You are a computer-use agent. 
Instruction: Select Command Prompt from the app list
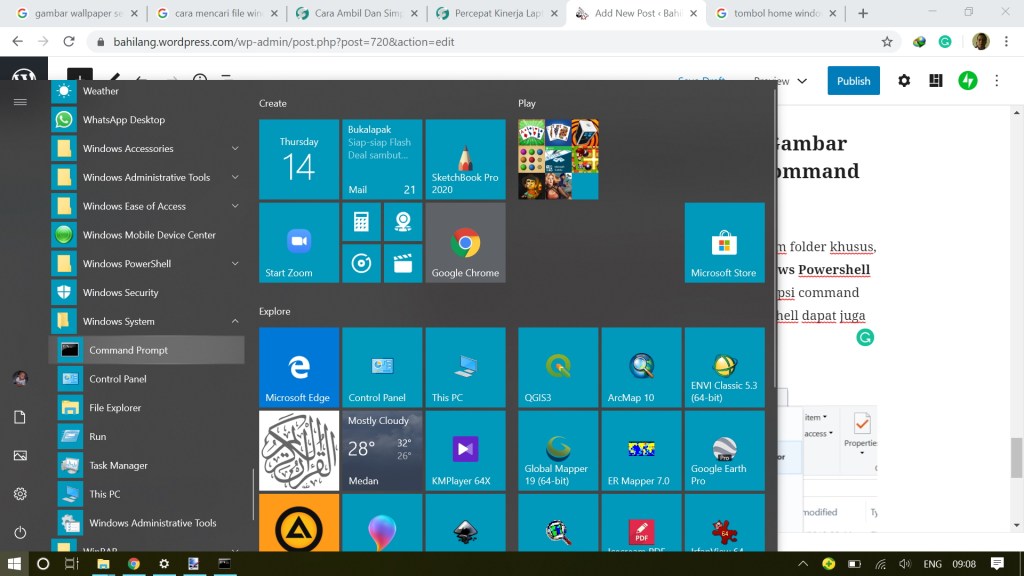tap(128, 350)
